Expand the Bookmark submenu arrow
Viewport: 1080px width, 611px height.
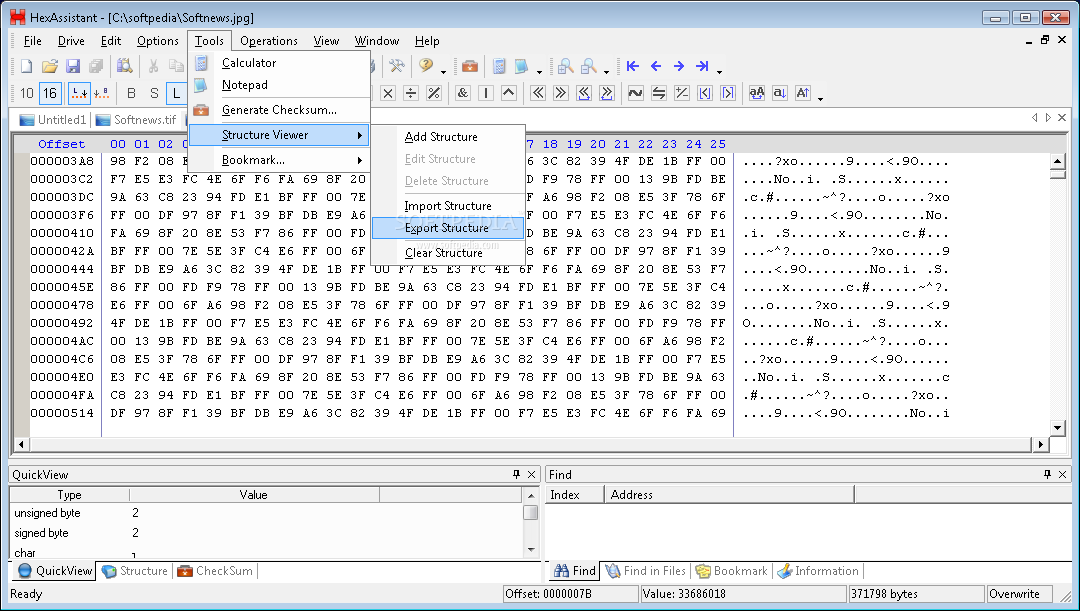[360, 160]
